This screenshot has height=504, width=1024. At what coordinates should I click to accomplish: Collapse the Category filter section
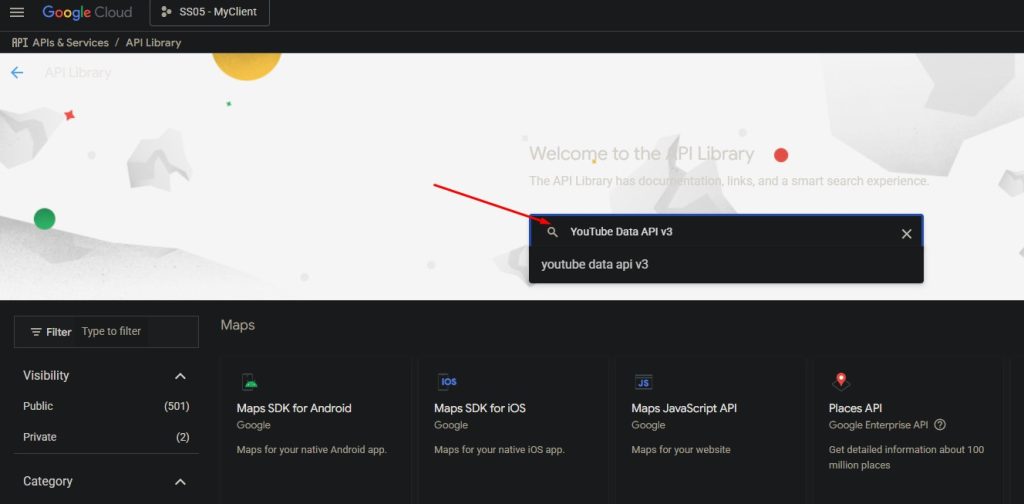pyautogui.click(x=180, y=482)
